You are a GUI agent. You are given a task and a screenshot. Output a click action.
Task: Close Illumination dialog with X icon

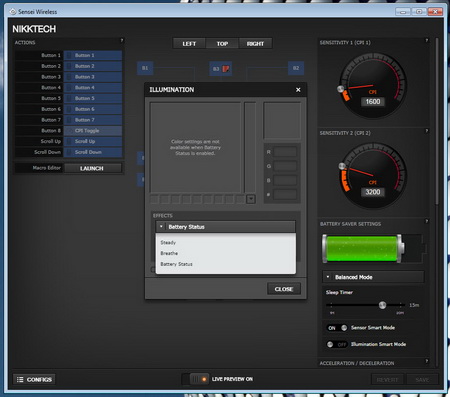(x=298, y=90)
